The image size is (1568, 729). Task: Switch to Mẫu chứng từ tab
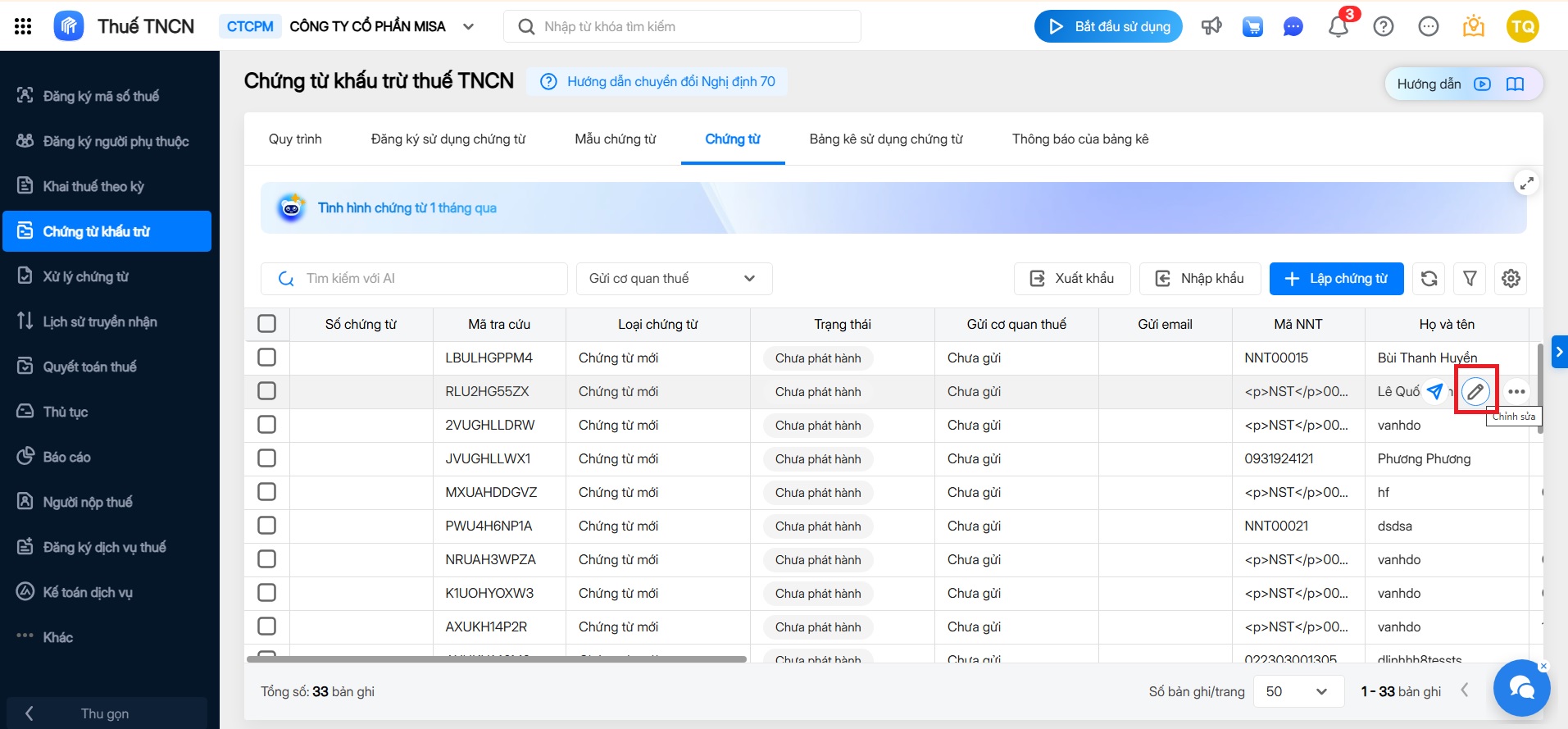(x=615, y=139)
